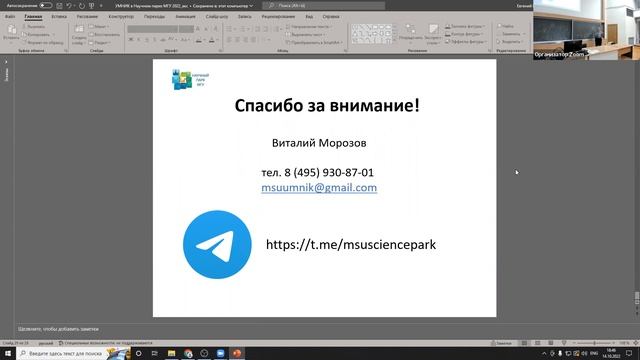Click the bulleted list icon
The image size is (640, 360).
pos(230,29)
